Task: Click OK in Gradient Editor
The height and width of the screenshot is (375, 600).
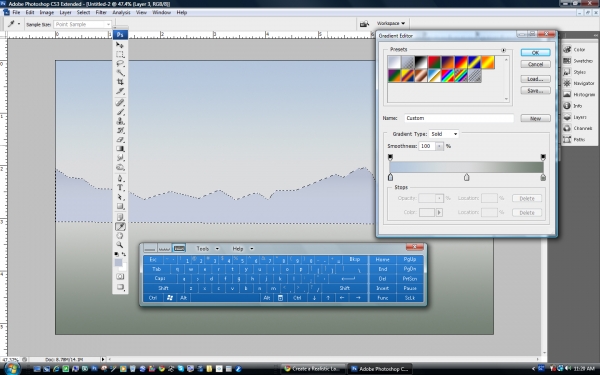Action: point(535,52)
